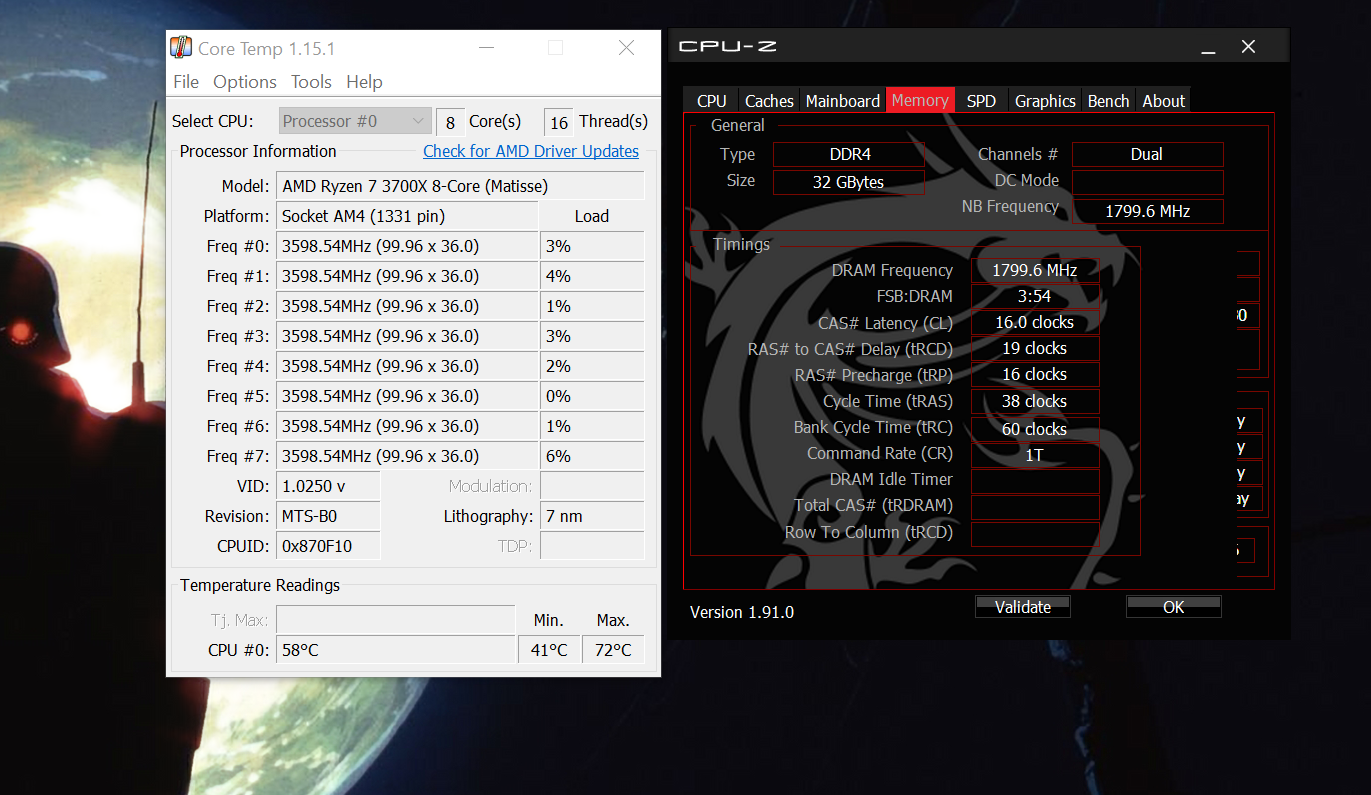
Task: Minimize the Core Temp window
Action: point(486,48)
